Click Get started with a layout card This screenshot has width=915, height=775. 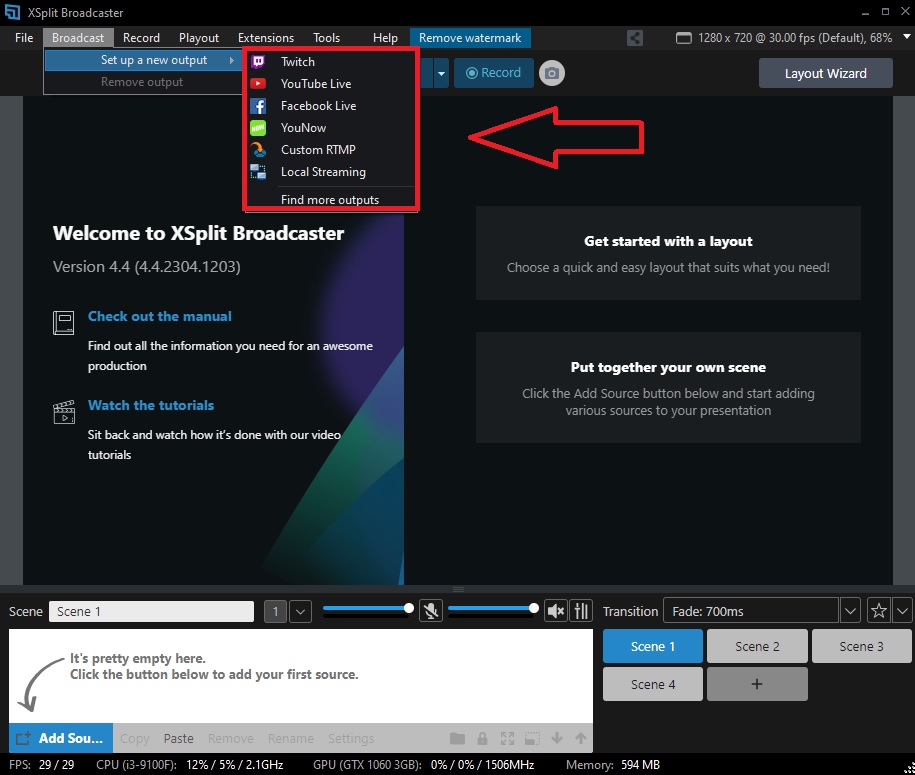click(668, 253)
